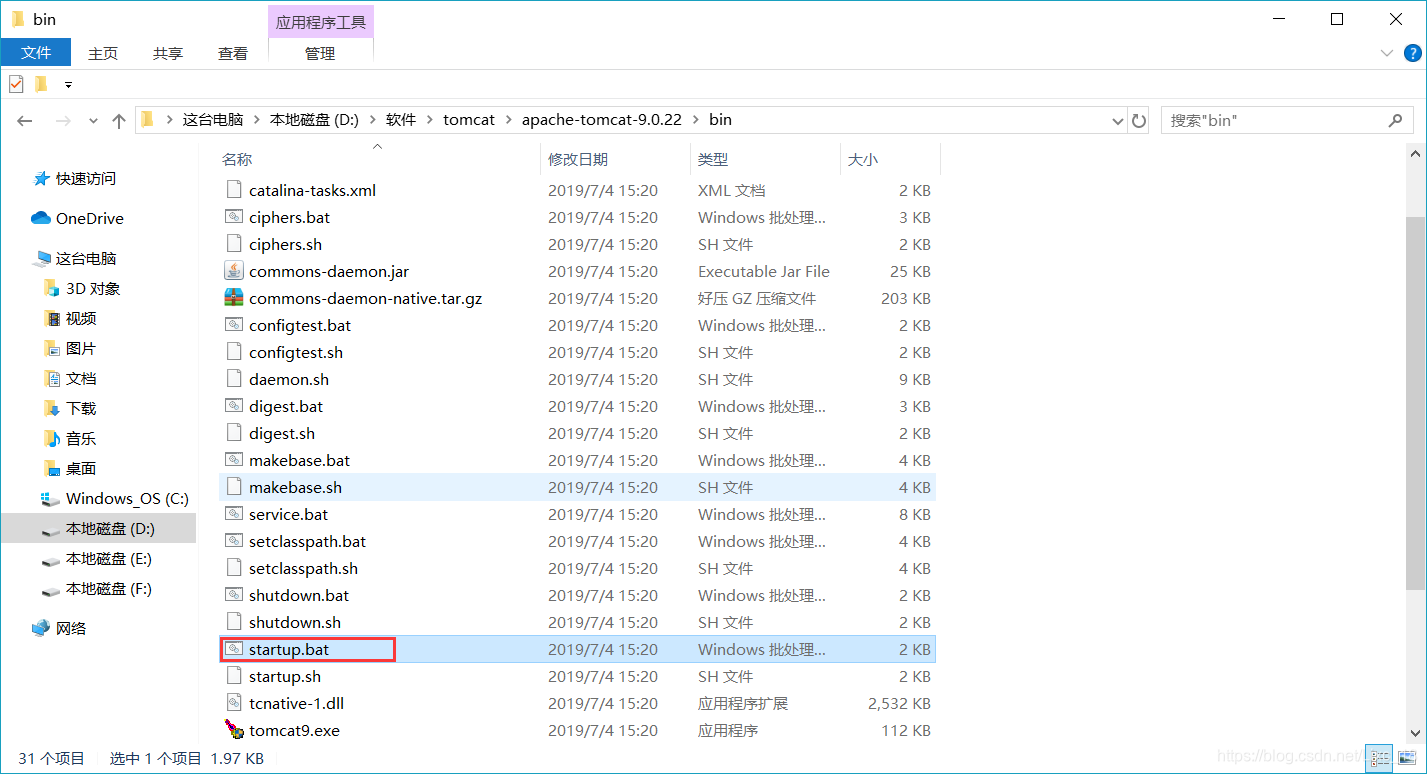Screen dimensions: 1427x774
Task: Open the 文件 menu tab
Action: [x=36, y=53]
